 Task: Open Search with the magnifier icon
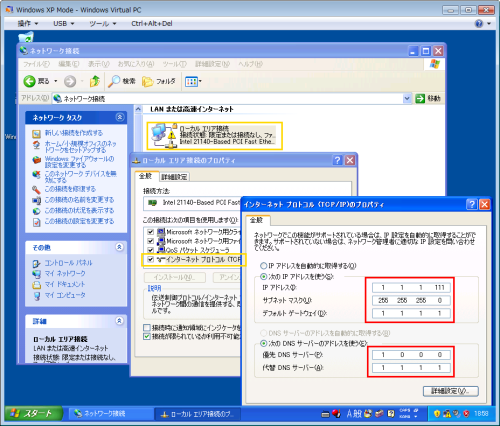point(114,81)
